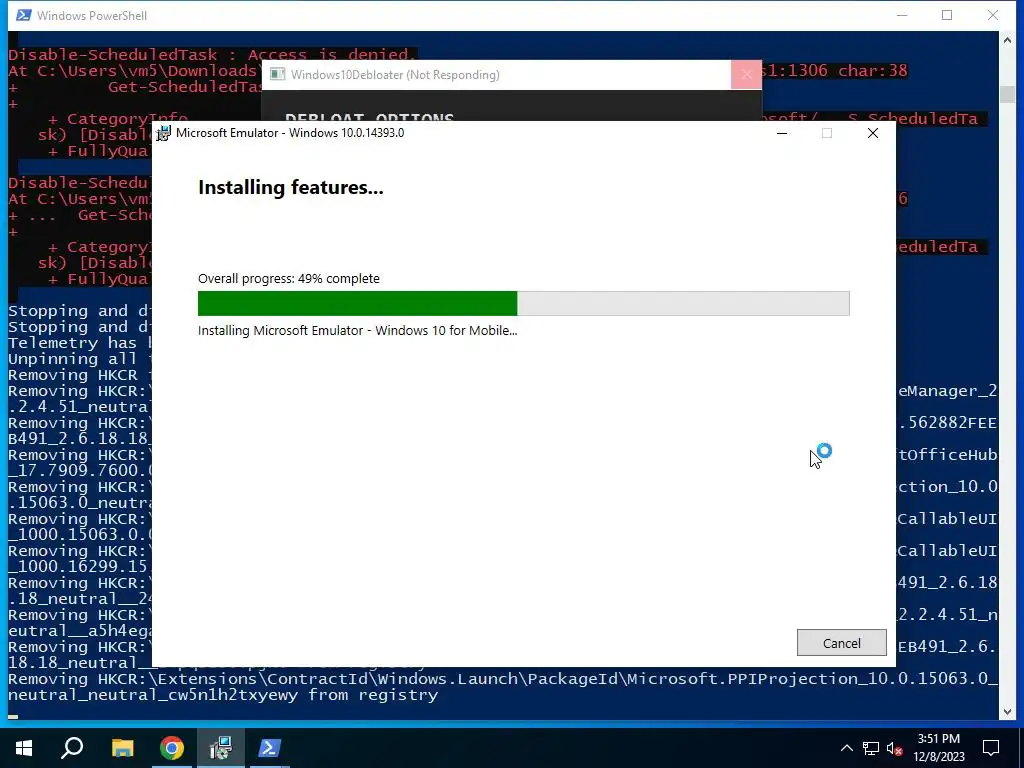The width and height of the screenshot is (1024, 768).
Task: Click the Windows10Debloater window title icon
Action: 278,74
